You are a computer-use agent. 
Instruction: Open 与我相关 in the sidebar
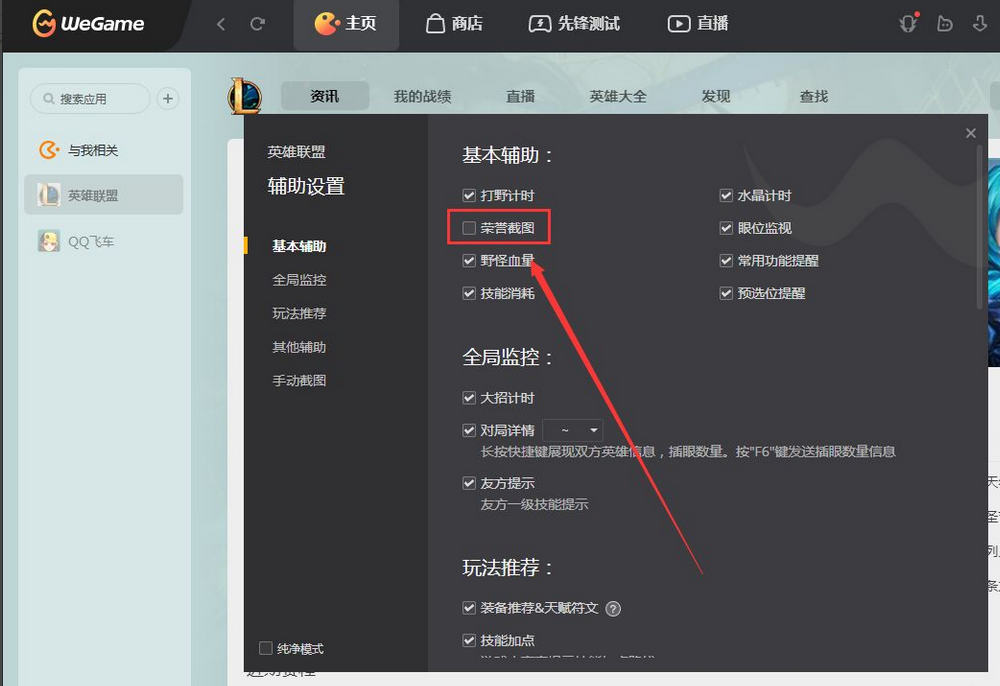point(79,150)
